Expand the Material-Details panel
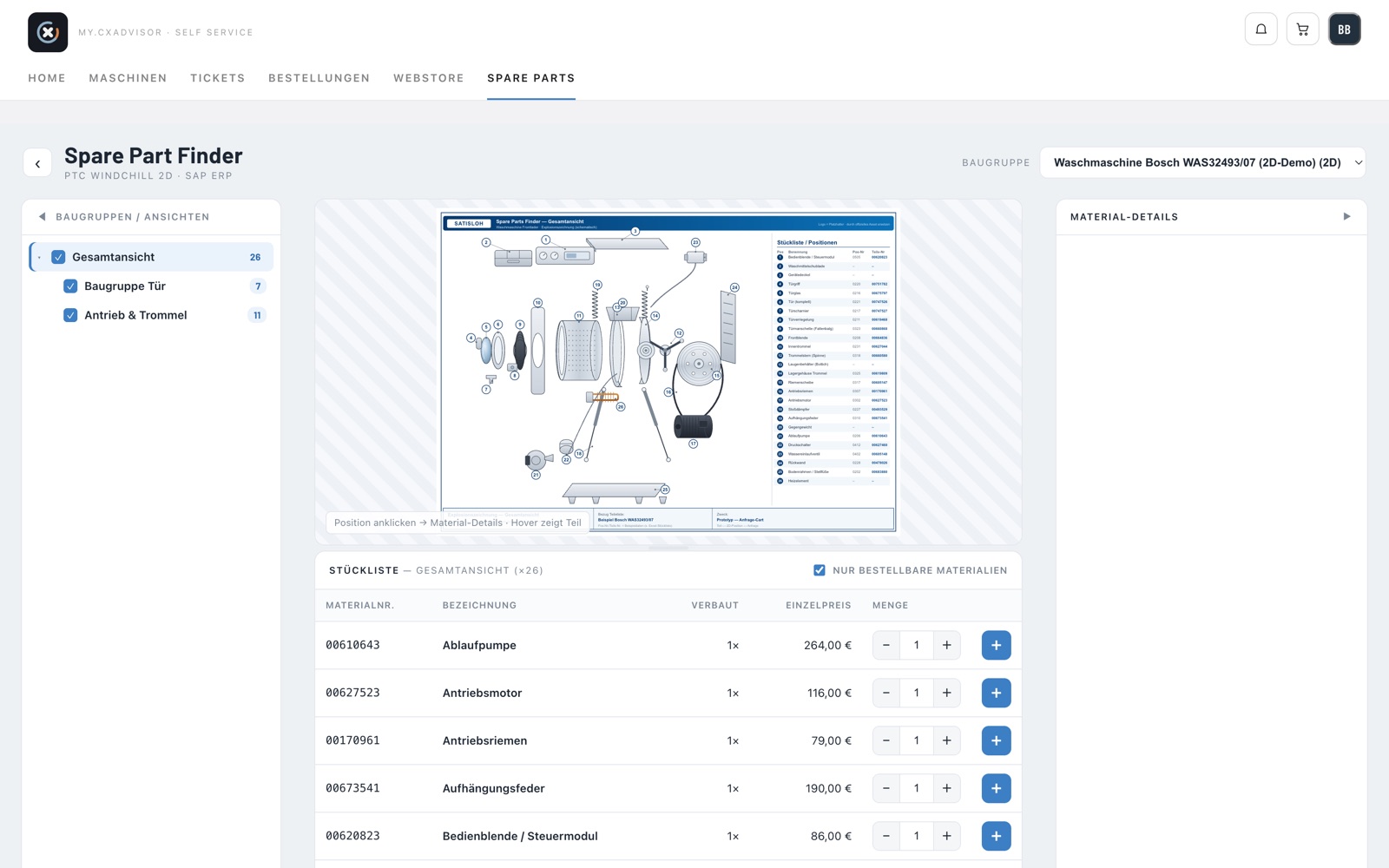Screen dimensions: 1389x868 point(1346,217)
